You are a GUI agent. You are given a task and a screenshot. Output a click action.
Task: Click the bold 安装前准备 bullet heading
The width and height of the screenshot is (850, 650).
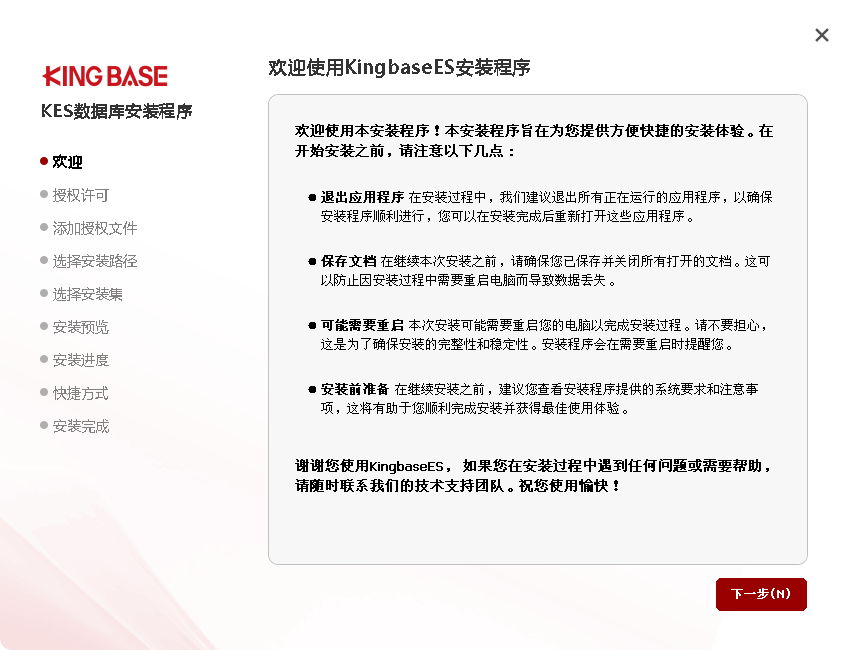355,389
